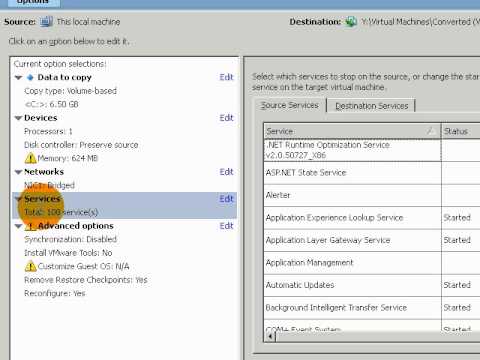The image size is (480, 360).
Task: Click the source local machine computer icon
Action: coord(46,22)
